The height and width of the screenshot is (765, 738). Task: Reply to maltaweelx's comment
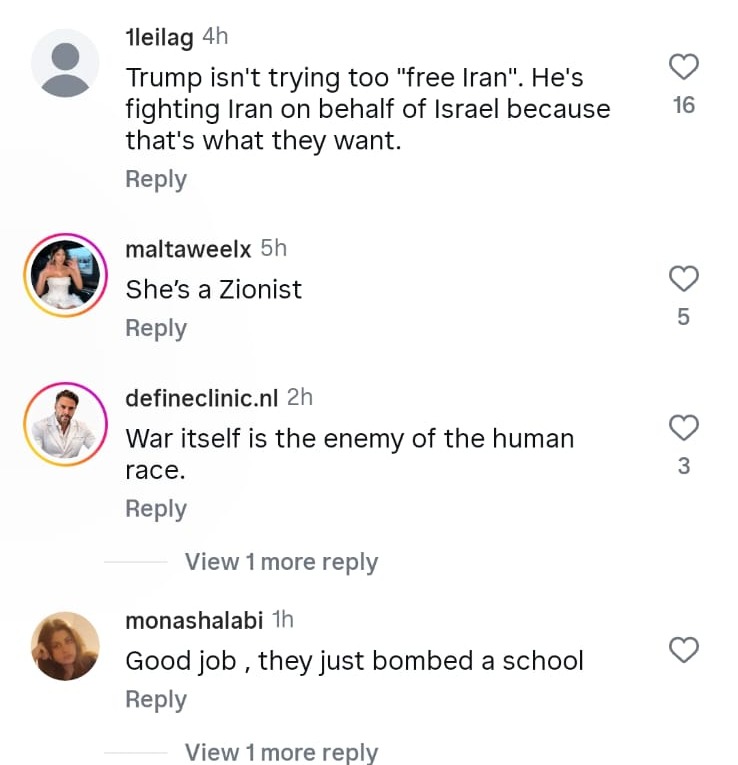pyautogui.click(x=156, y=328)
